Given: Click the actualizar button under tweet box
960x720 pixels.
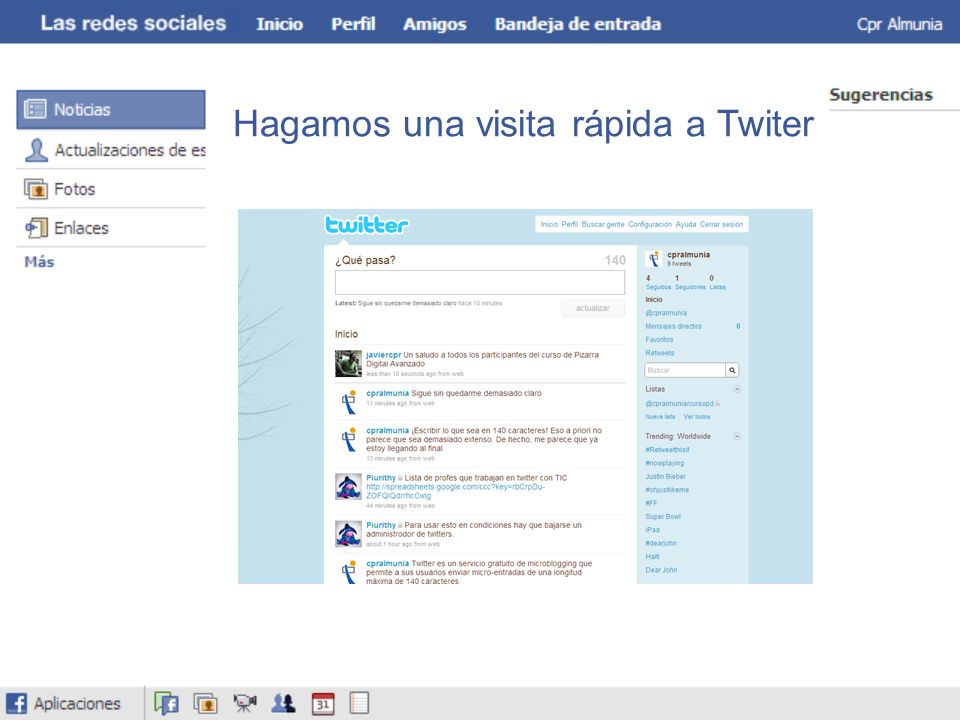Looking at the screenshot, I should click(x=593, y=308).
